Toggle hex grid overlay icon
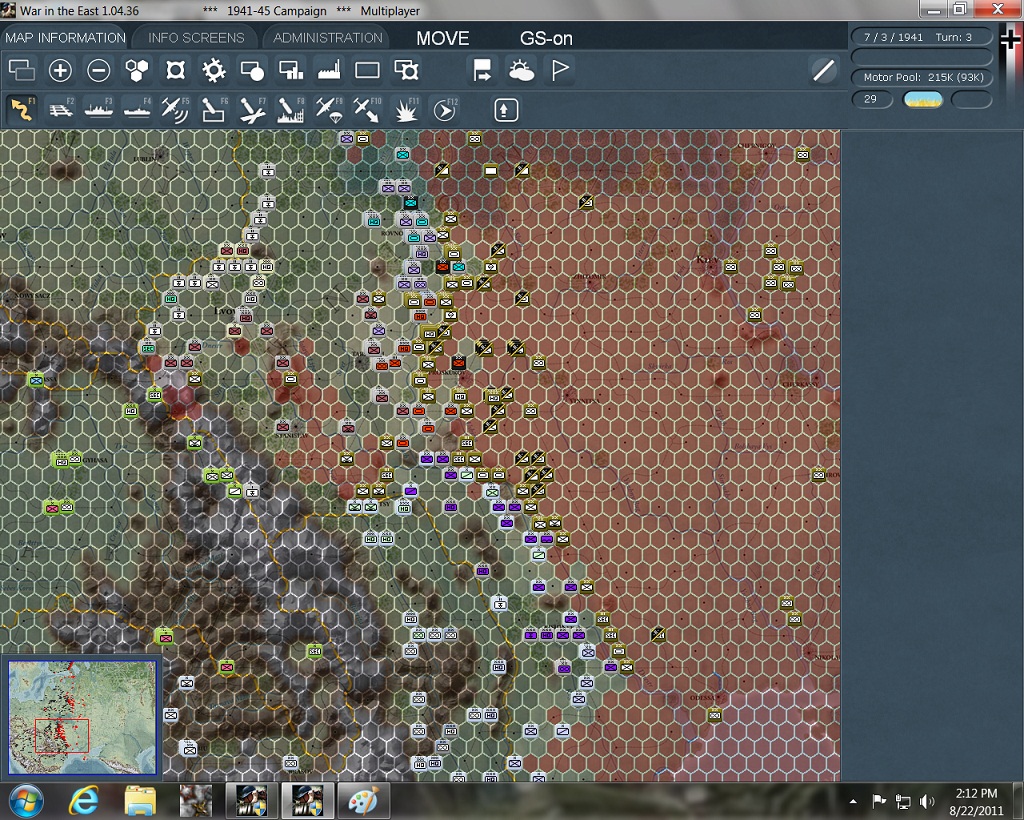Image resolution: width=1024 pixels, height=820 pixels. pyautogui.click(x=137, y=70)
